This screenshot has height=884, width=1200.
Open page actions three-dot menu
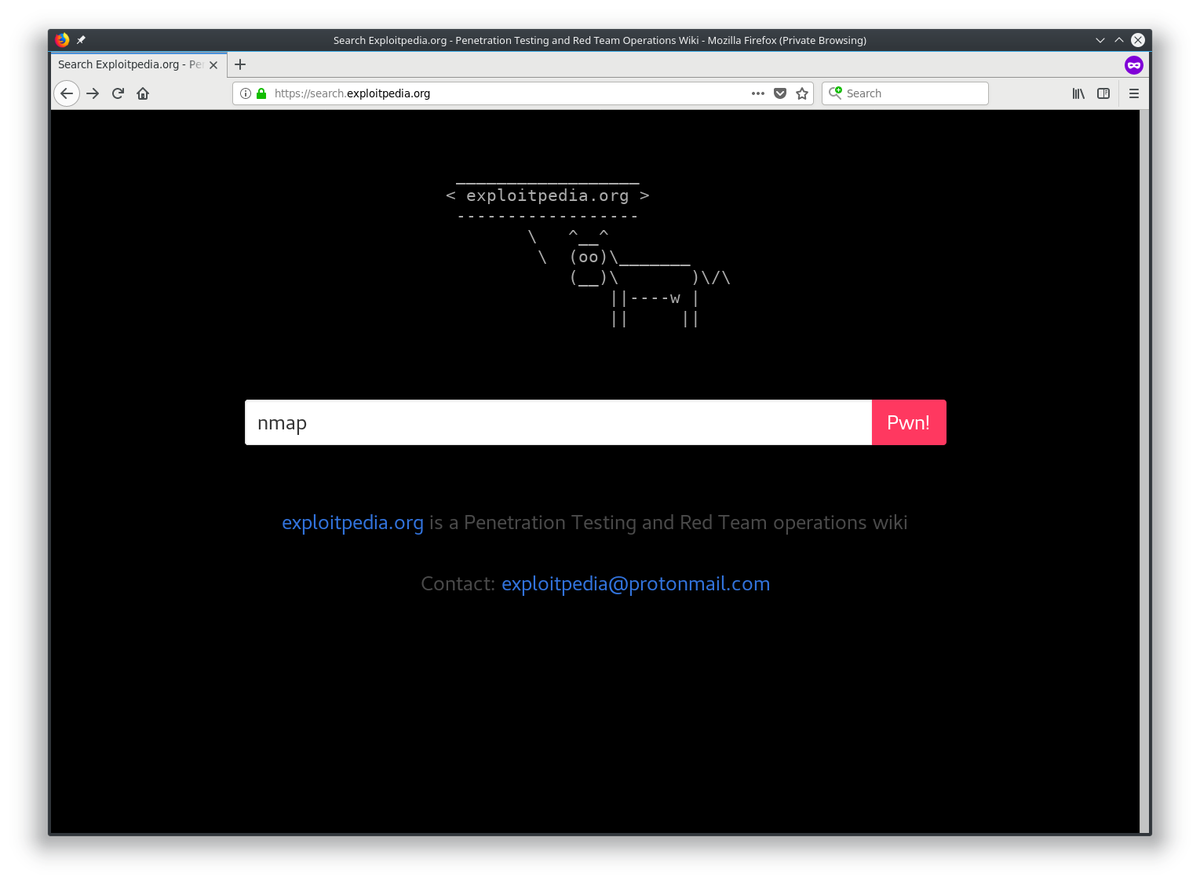758,93
